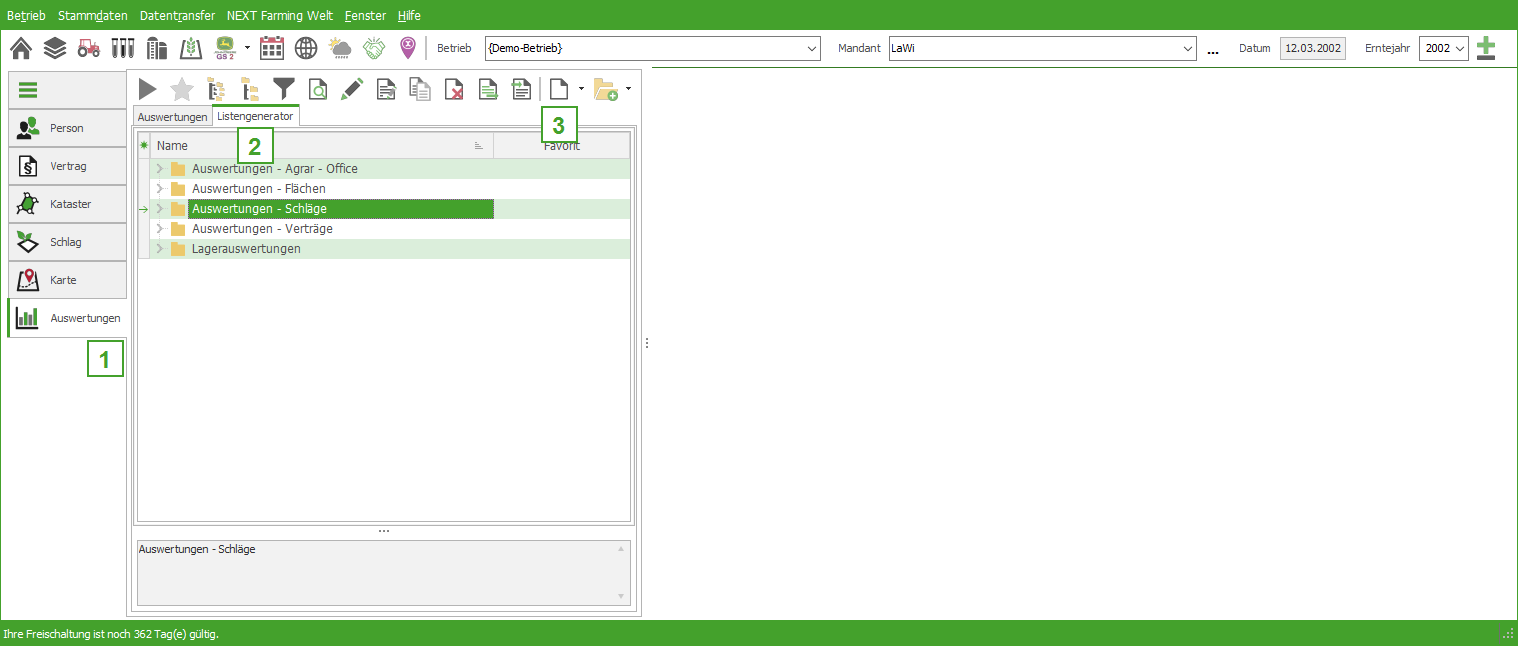Open the Erntejahr 2002 dropdown
Screen dimensions: 1518x646
(x=1443, y=48)
